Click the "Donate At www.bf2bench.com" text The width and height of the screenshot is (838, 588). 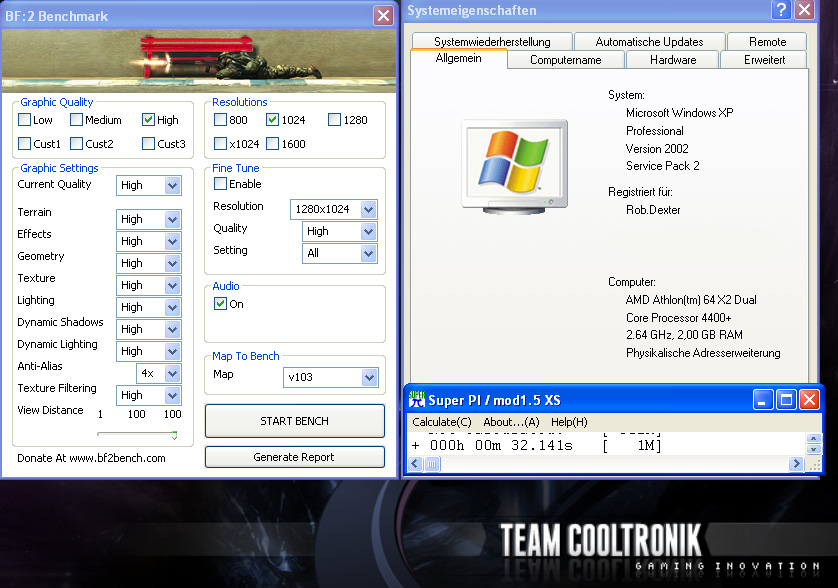(x=91, y=458)
